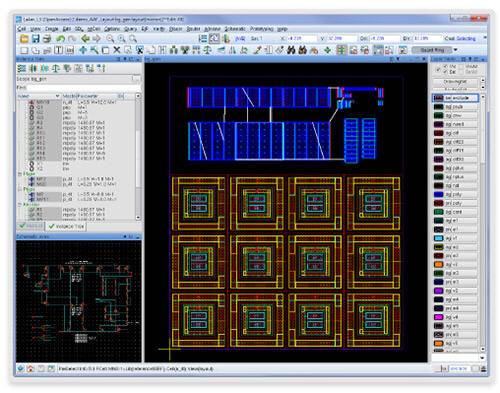
Task: Click the first magnifier zoom icon
Action: (110, 39)
